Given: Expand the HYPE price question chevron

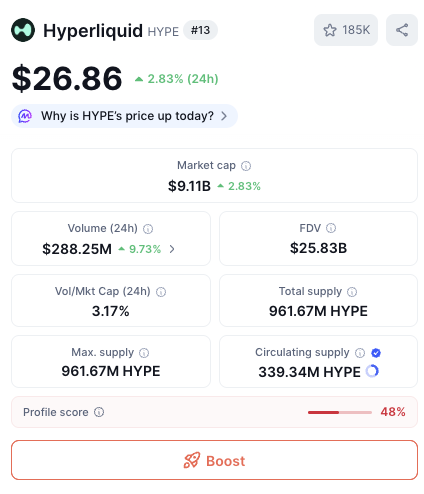Looking at the screenshot, I should 224,116.
